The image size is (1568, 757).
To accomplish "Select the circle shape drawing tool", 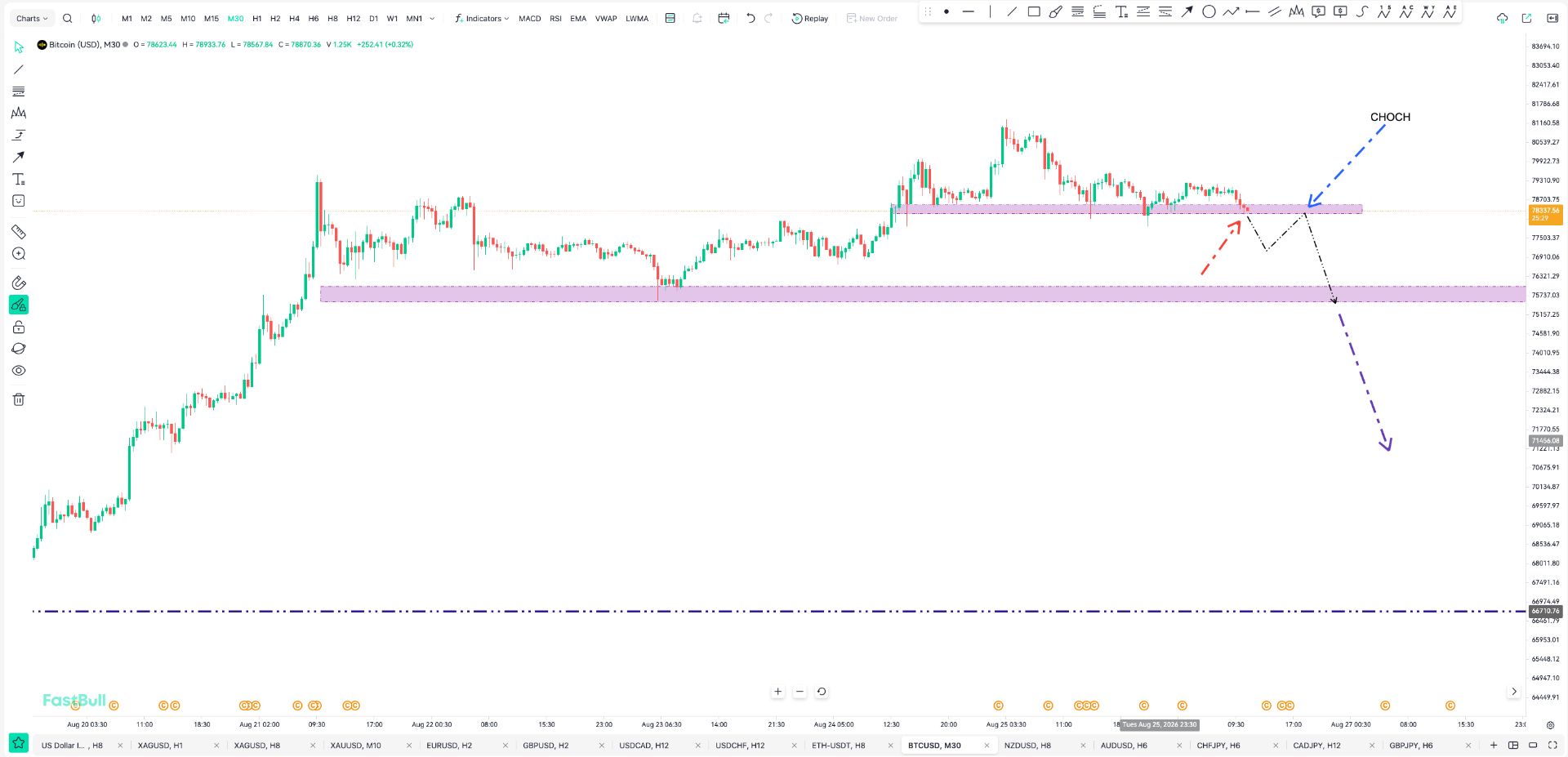I will [1209, 11].
